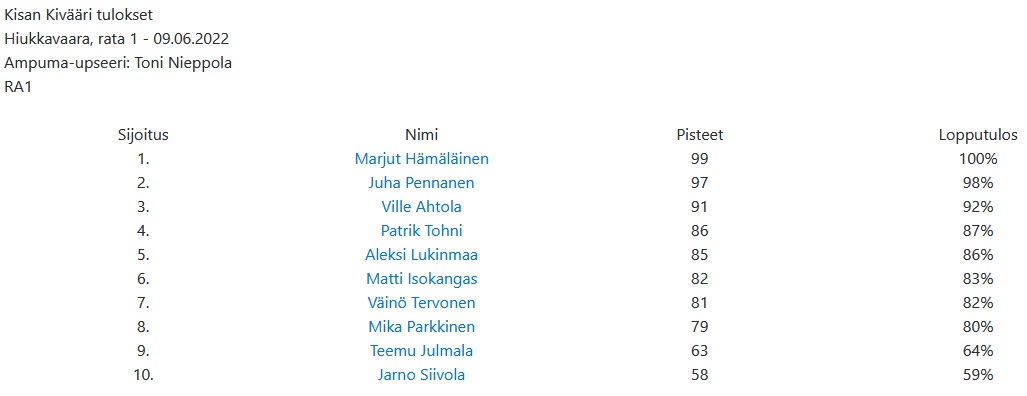This screenshot has height=396, width=1027.
Task: Click the Kisan Kivääri tulokset title
Action: [79, 14]
